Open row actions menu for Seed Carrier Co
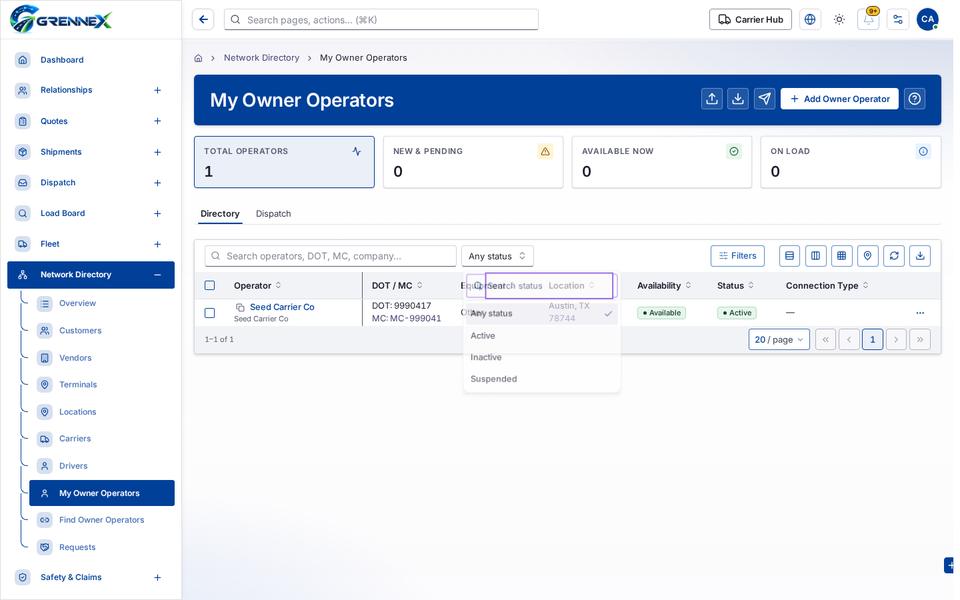Image resolution: width=960 pixels, height=600 pixels. (x=920, y=313)
